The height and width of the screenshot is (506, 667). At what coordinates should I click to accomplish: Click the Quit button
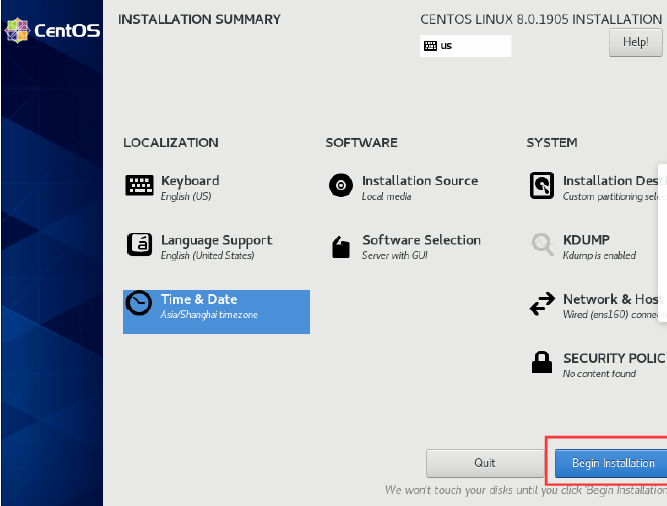tap(485, 463)
